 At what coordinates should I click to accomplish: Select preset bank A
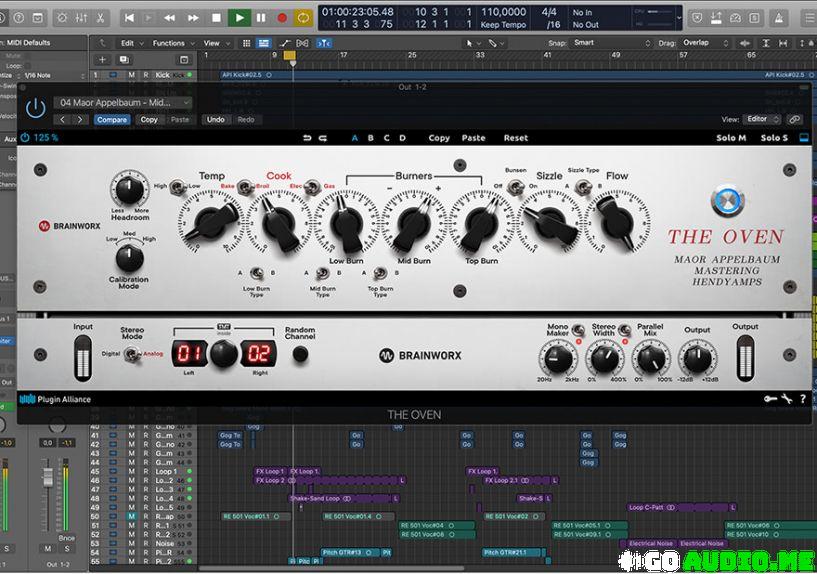coord(355,138)
